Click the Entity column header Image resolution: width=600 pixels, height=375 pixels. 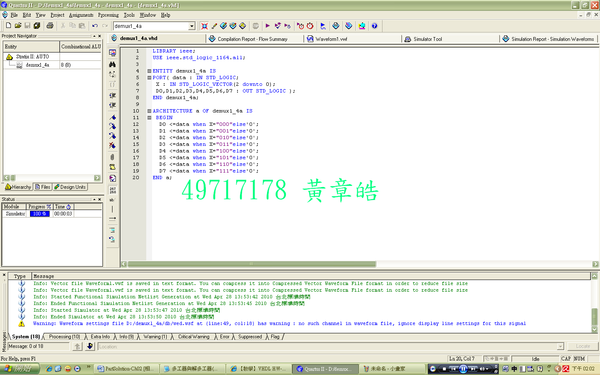(x=31, y=47)
